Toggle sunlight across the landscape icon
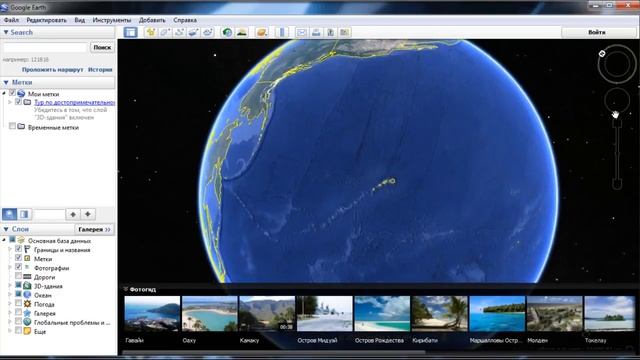The image size is (640, 360). click(x=242, y=32)
